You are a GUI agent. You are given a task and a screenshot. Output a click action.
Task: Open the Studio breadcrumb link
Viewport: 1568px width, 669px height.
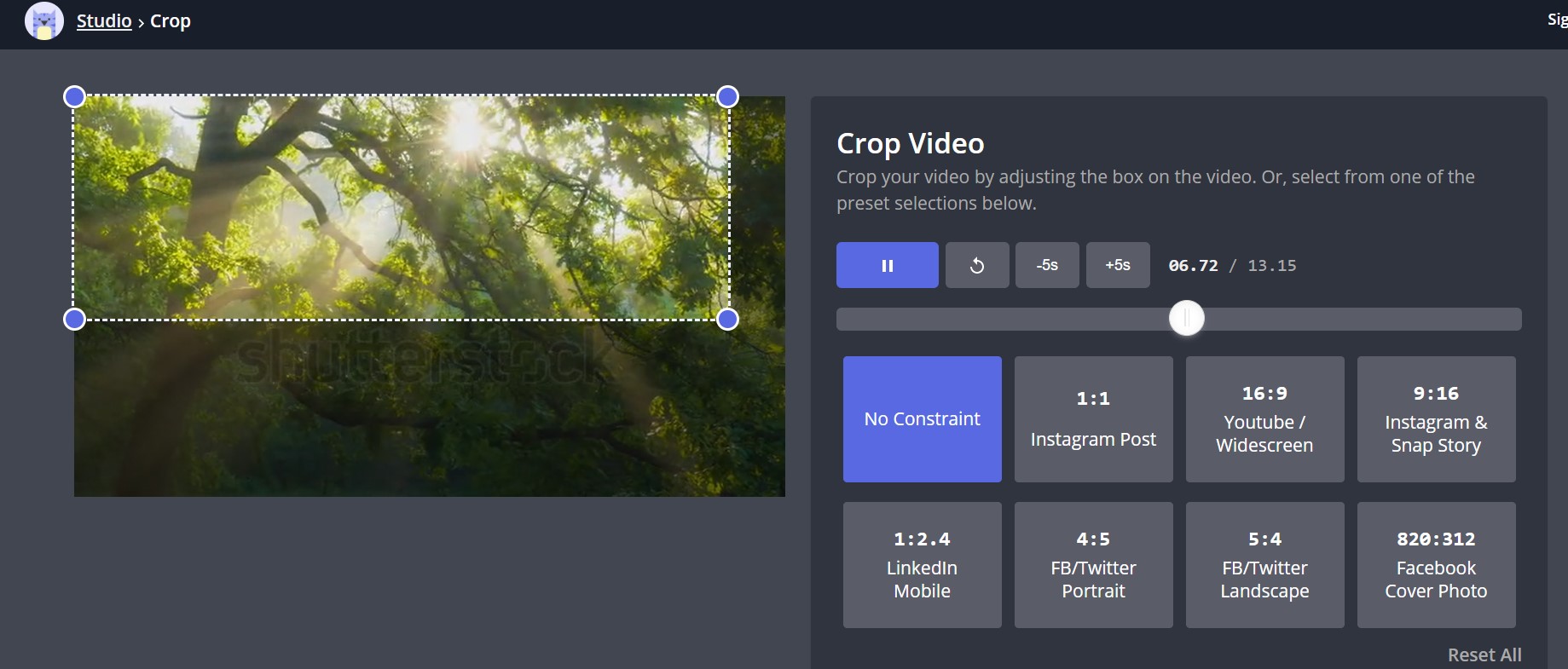pos(104,21)
